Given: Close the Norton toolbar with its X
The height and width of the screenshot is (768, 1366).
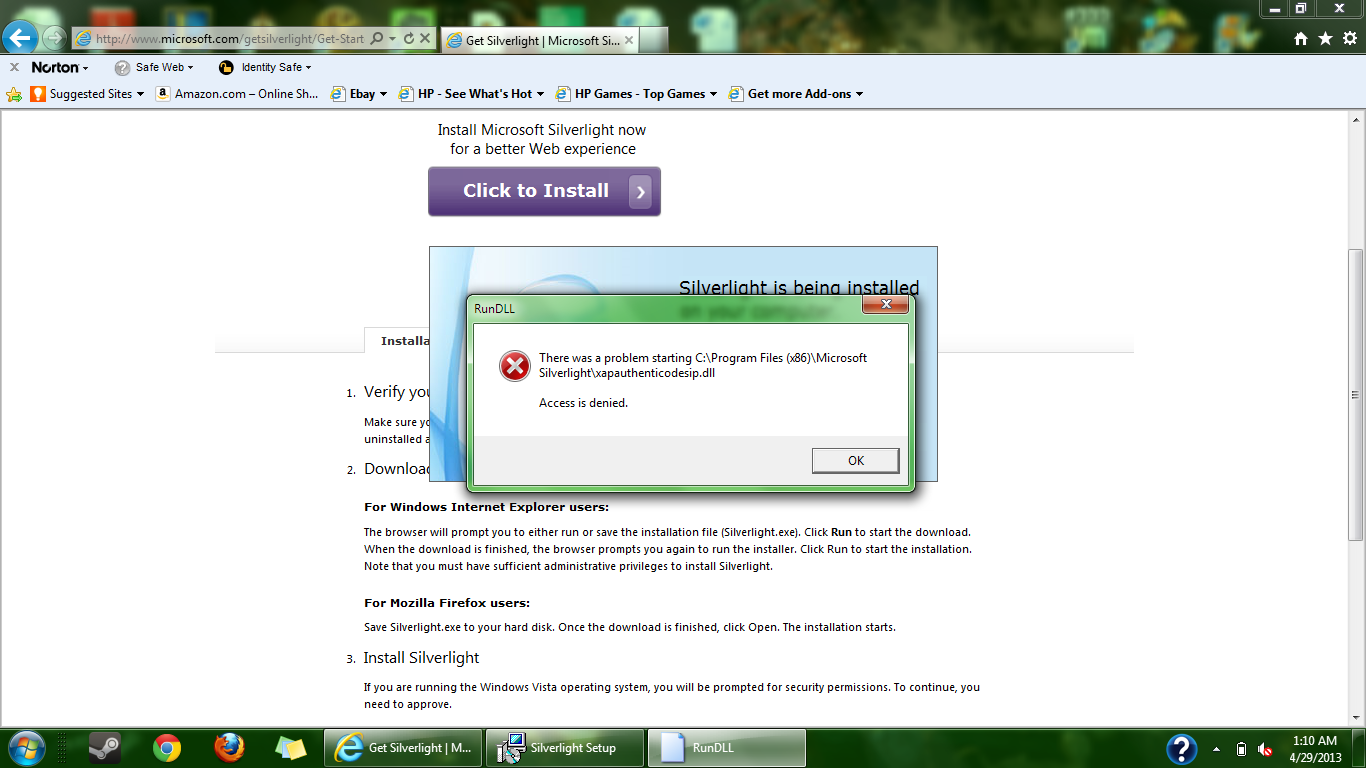Looking at the screenshot, I should [x=14, y=67].
